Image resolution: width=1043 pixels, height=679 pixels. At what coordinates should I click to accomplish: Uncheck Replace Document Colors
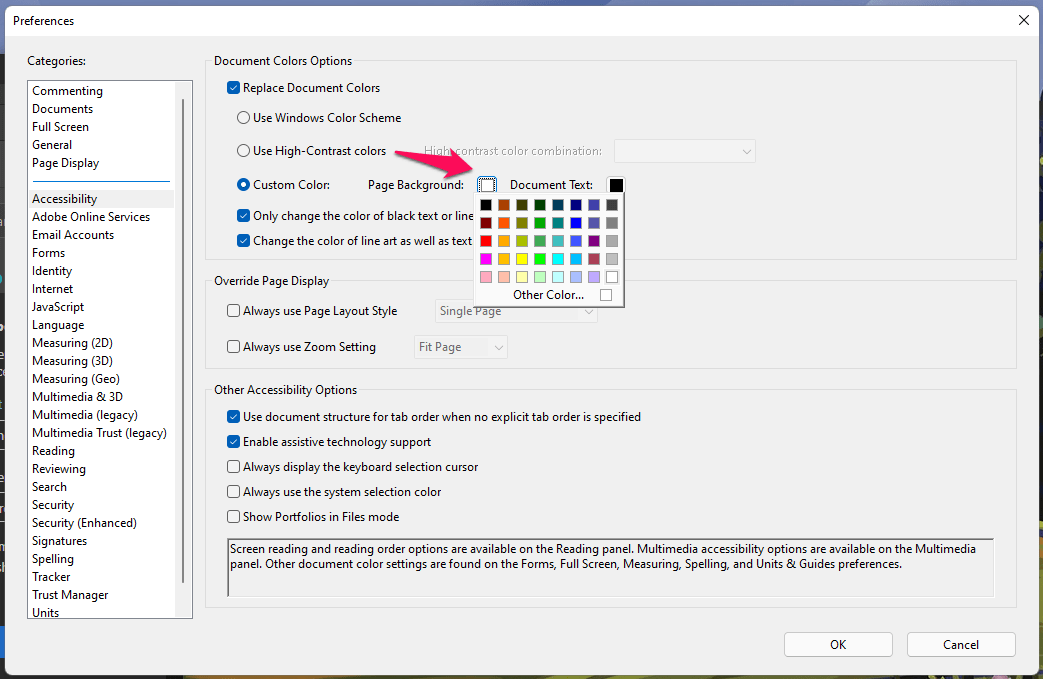click(234, 88)
